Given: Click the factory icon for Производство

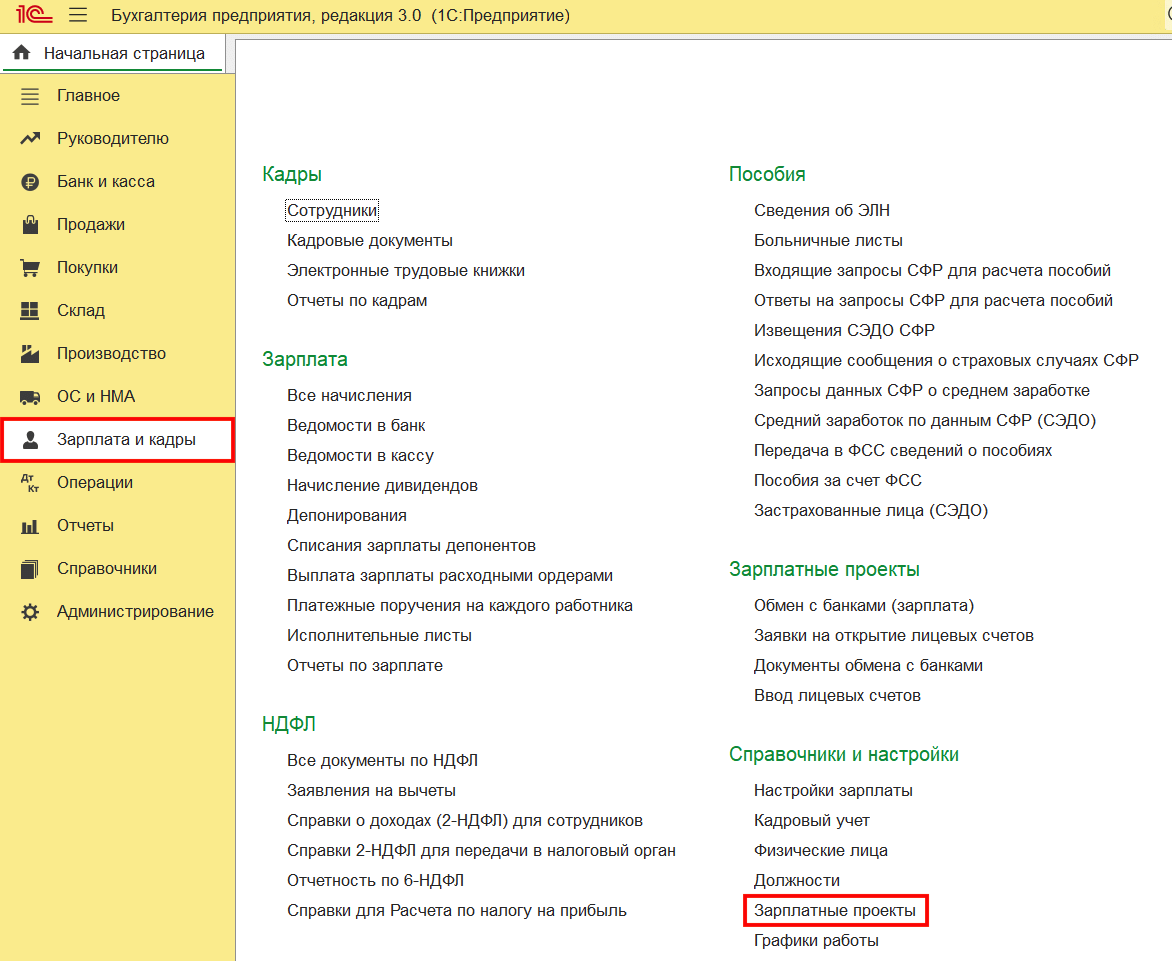Looking at the screenshot, I should 30,354.
